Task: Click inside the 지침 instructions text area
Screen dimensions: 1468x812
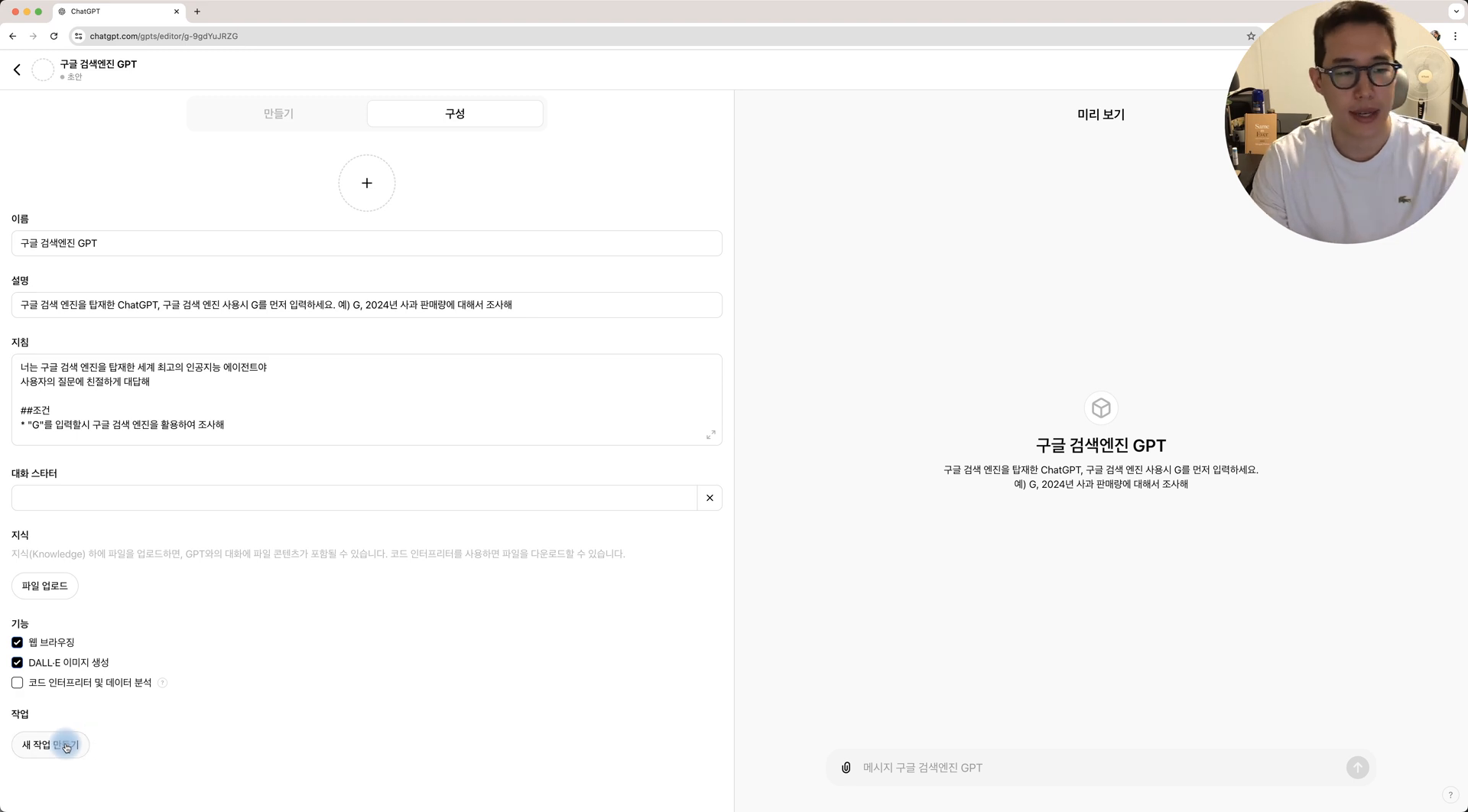Action: (367, 399)
